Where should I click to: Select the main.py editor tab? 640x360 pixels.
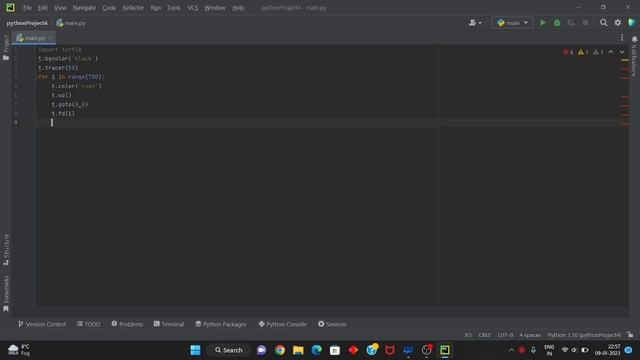[x=34, y=38]
